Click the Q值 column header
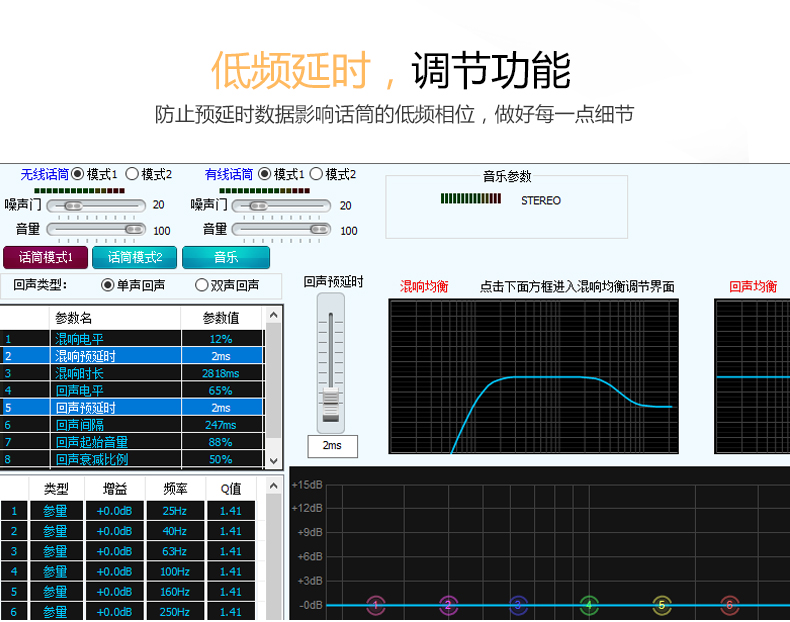 [x=231, y=489]
